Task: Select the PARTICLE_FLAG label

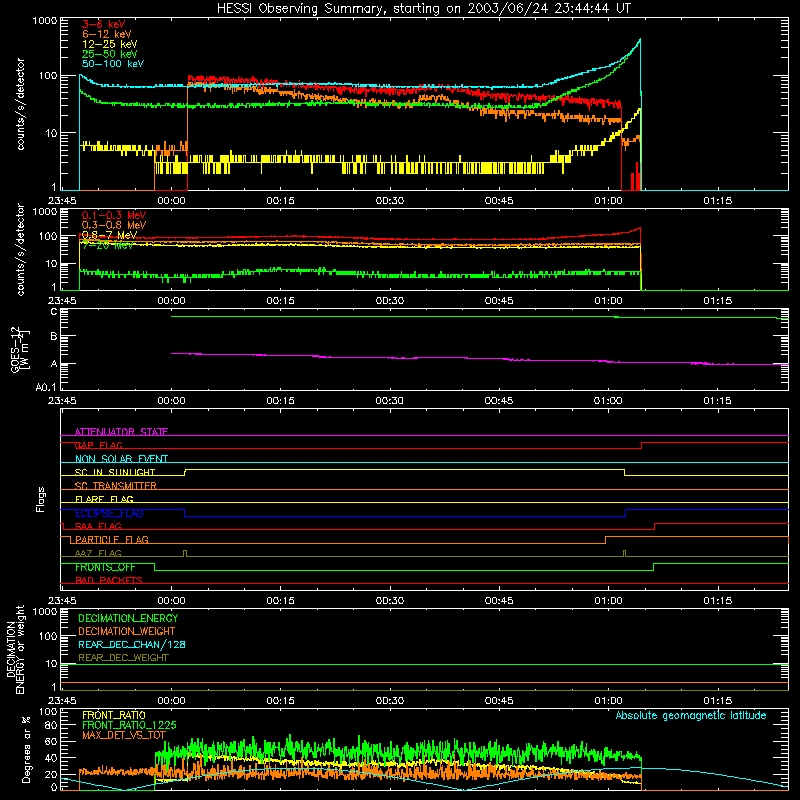Action: pos(112,540)
